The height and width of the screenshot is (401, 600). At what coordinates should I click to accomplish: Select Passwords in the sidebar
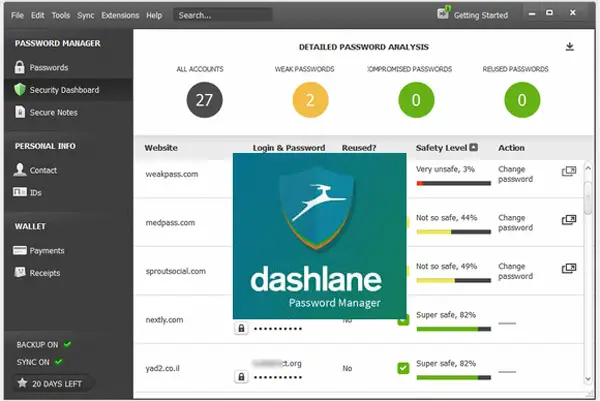[x=49, y=68]
